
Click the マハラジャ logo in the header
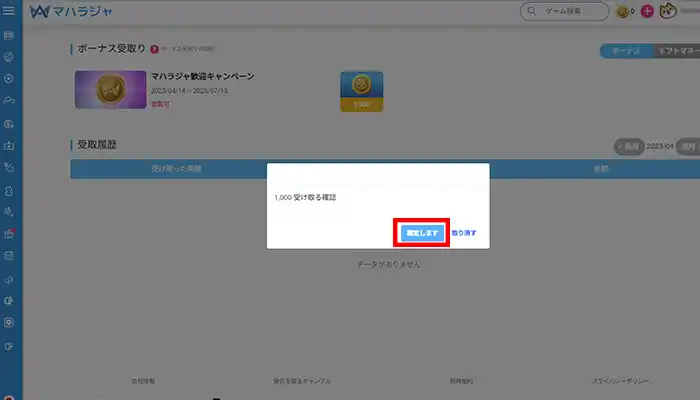(x=70, y=13)
